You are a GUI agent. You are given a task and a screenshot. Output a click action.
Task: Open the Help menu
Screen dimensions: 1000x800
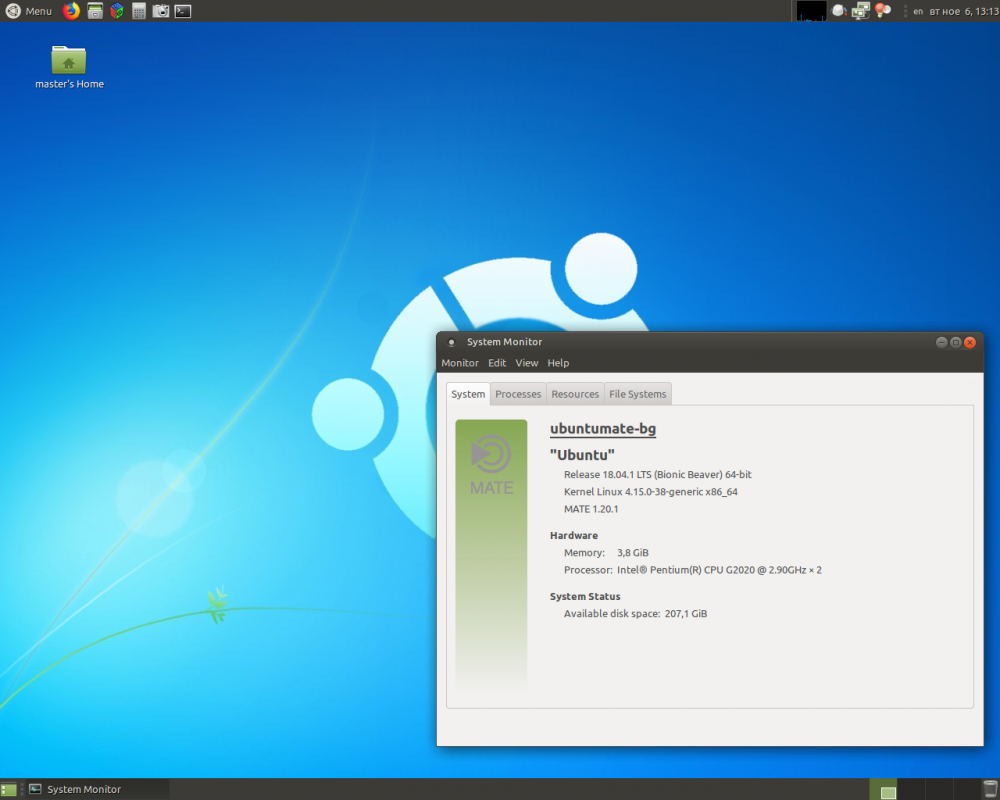(558, 363)
